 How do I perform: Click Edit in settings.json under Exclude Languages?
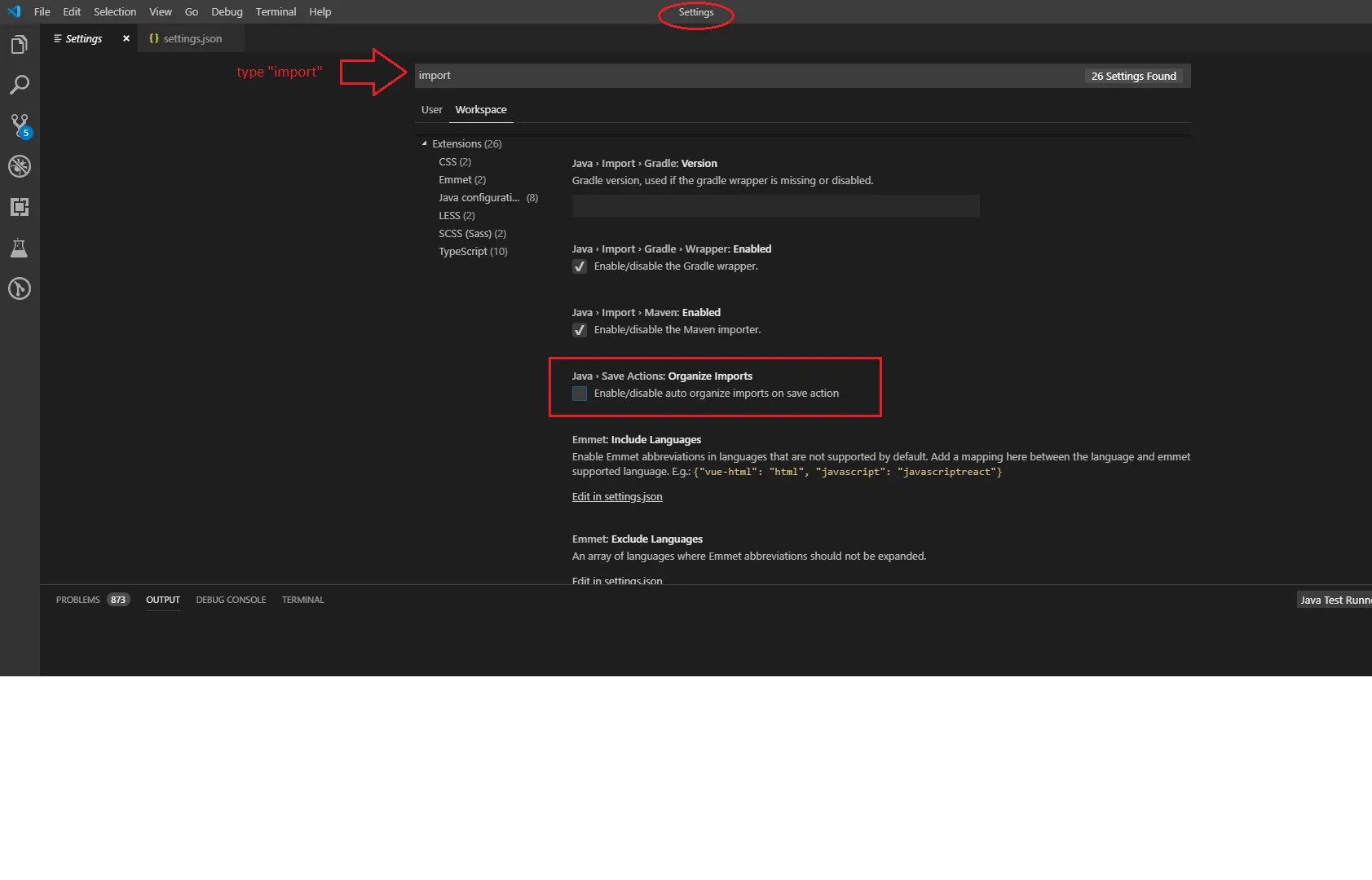617,580
